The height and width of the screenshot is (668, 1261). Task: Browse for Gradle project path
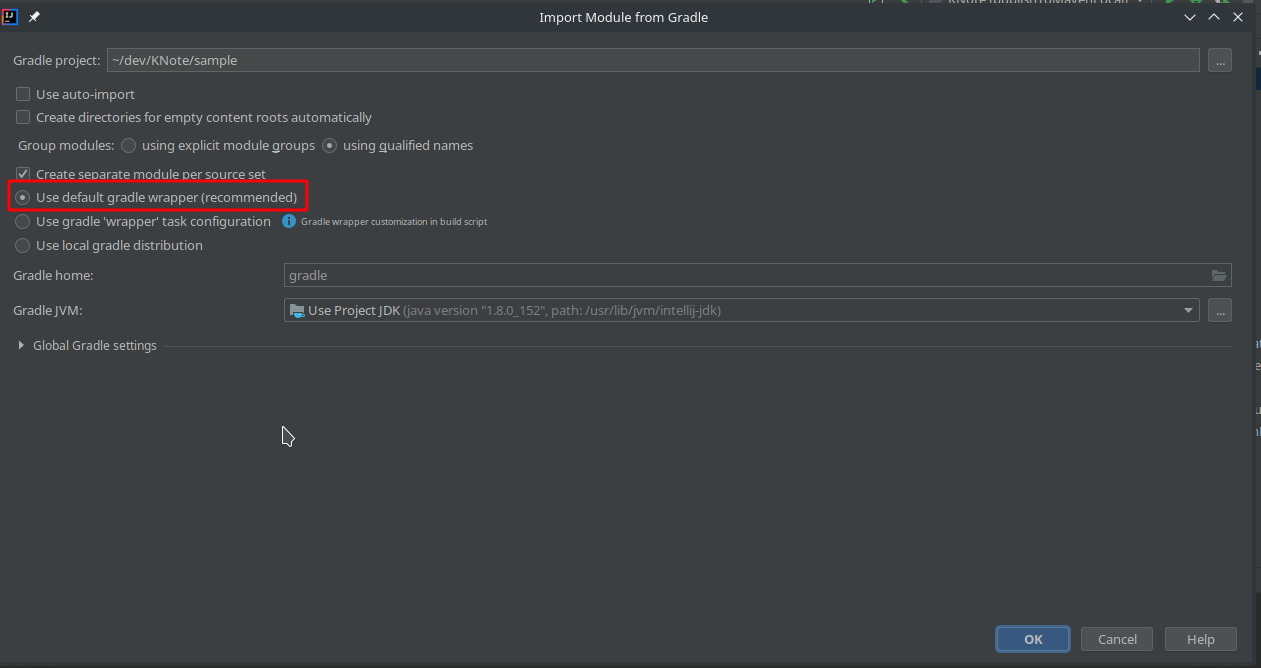[x=1219, y=60]
